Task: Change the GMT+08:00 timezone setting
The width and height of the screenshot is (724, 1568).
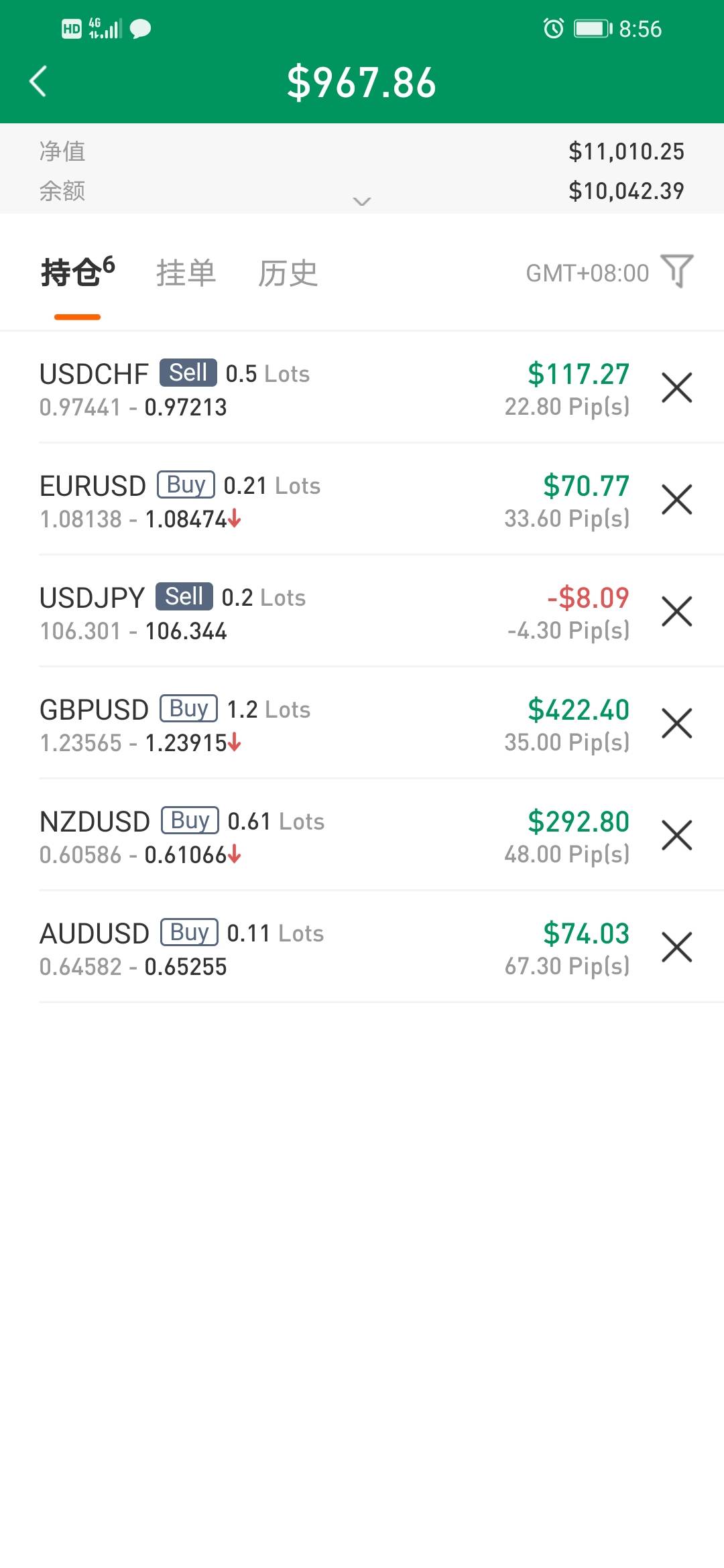Action: [587, 273]
